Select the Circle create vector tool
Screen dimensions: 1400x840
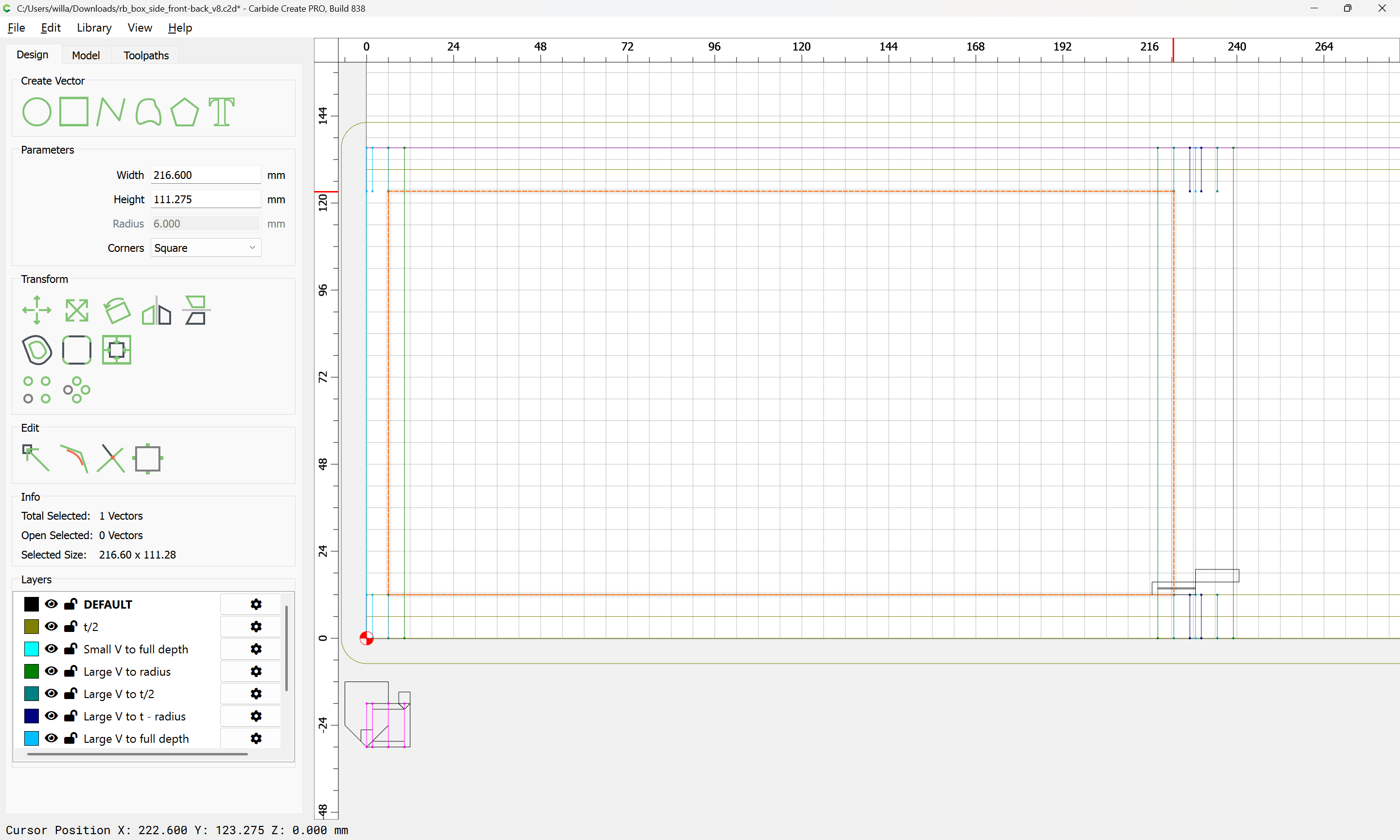36,111
